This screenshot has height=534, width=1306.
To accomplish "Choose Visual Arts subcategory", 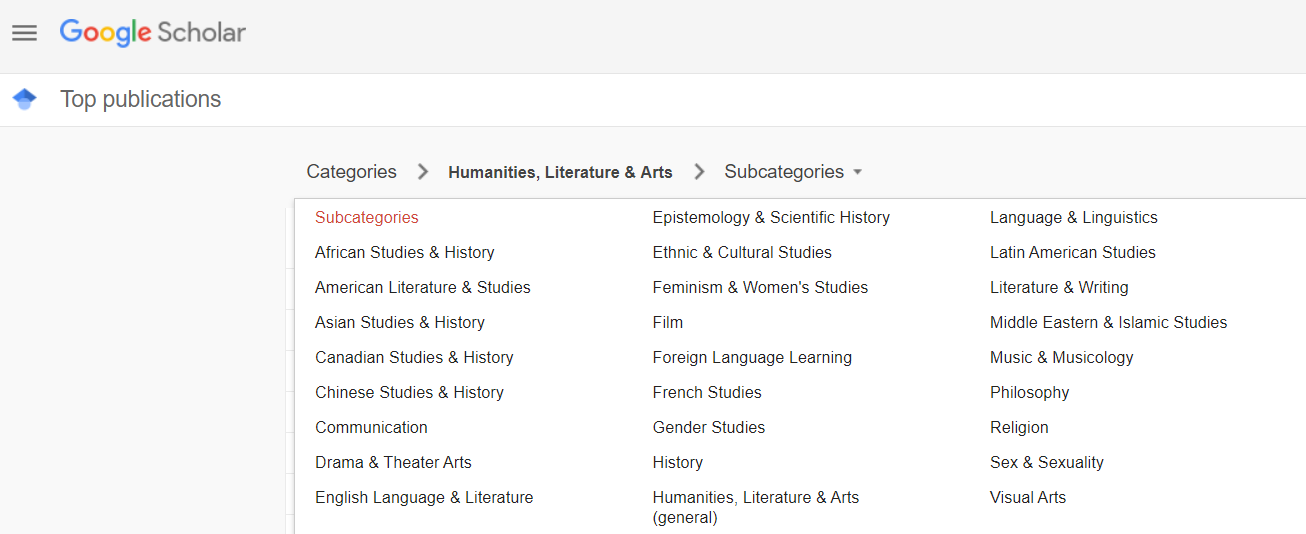I will pos(1028,497).
